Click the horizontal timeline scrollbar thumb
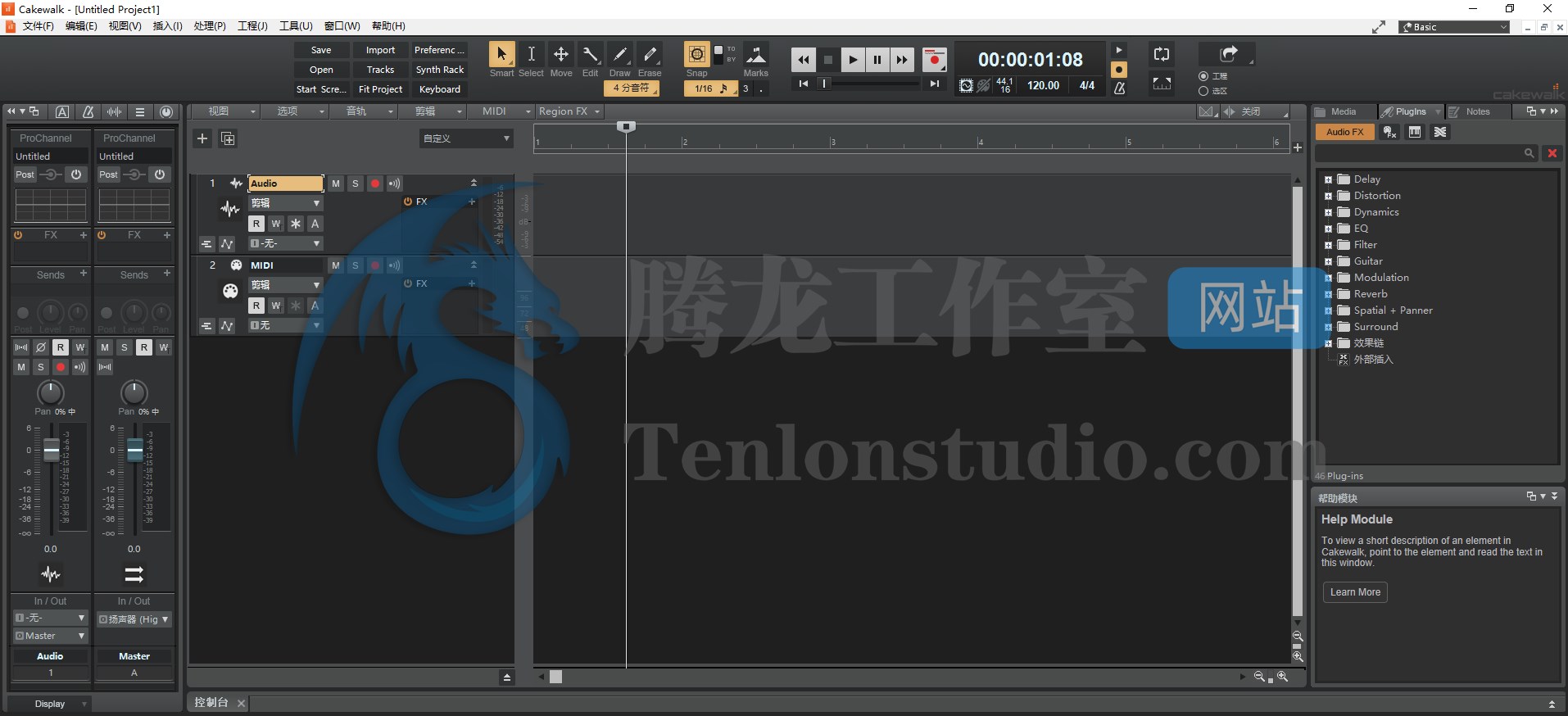This screenshot has height=716, width=1568. pyautogui.click(x=555, y=677)
